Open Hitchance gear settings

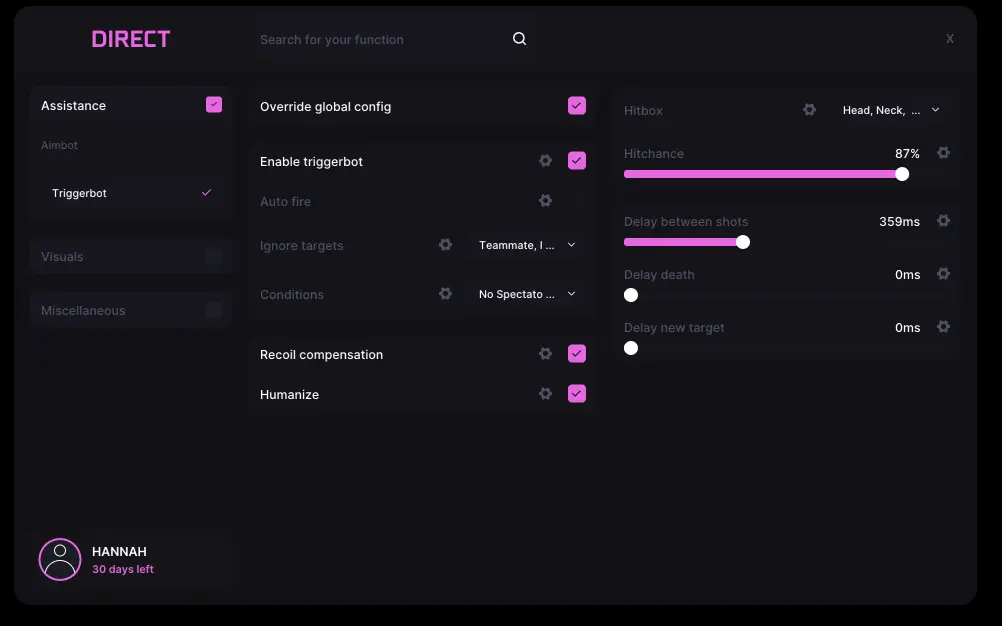click(943, 153)
